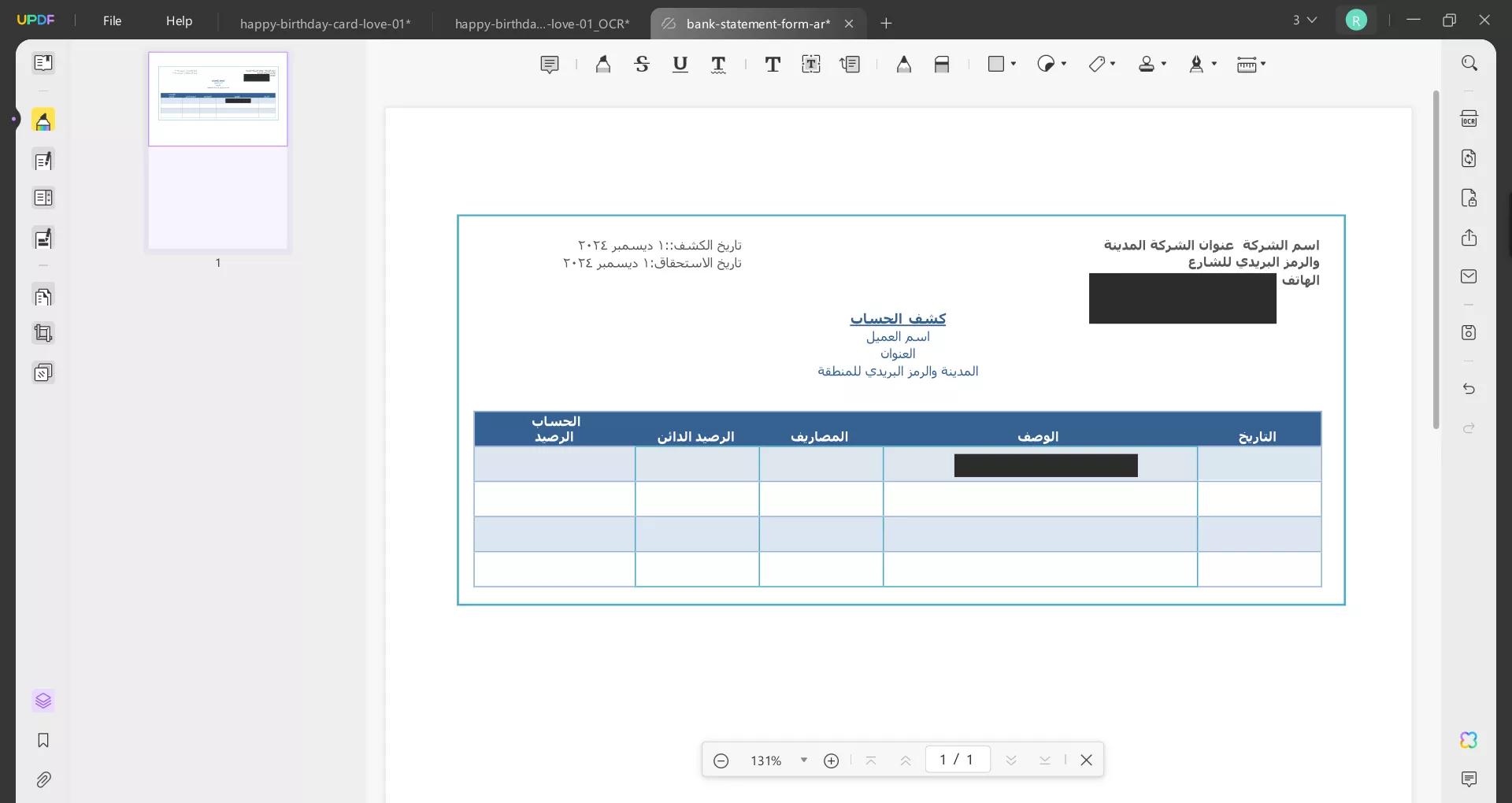Open the UPDF AI assistant
The height and width of the screenshot is (803, 1512).
[x=1469, y=740]
